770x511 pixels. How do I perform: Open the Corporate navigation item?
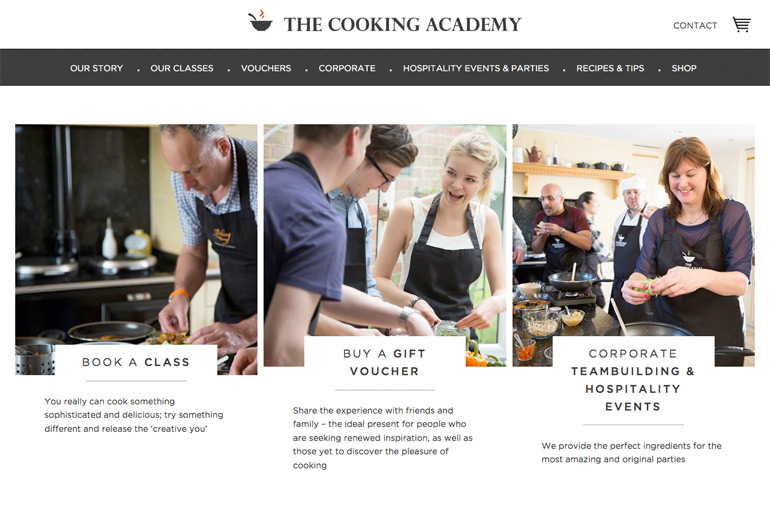tap(347, 68)
